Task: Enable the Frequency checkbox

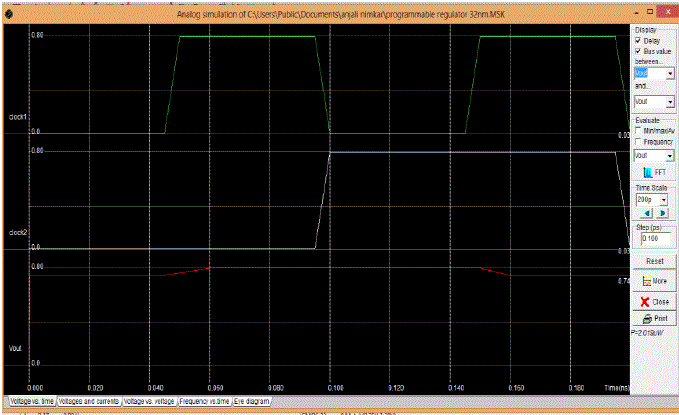Action: click(x=638, y=142)
